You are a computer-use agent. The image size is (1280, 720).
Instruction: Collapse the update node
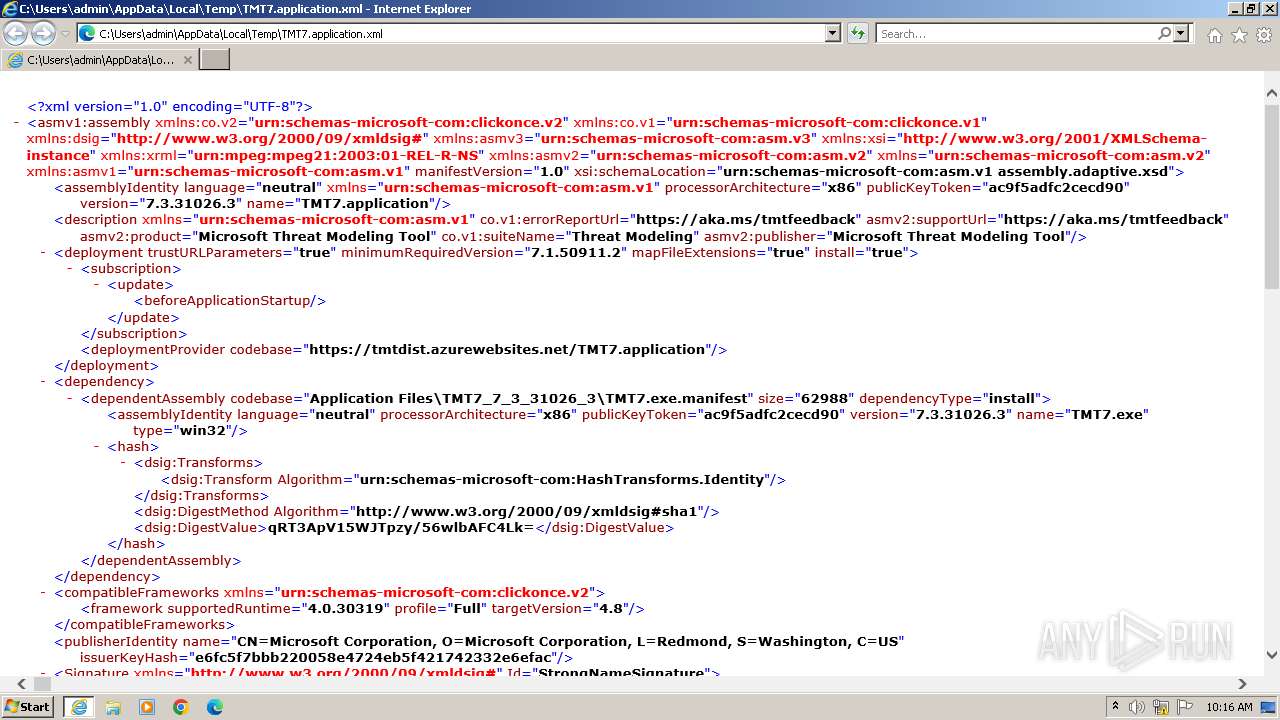pyautogui.click(x=98, y=284)
